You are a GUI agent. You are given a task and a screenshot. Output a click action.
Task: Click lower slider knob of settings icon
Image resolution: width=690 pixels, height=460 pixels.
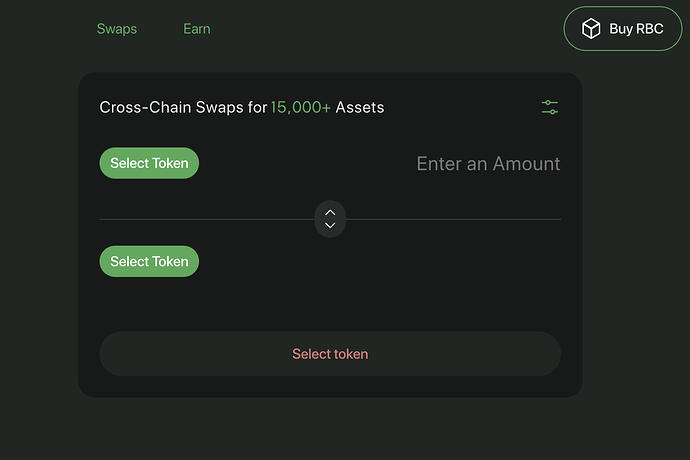[553, 112]
